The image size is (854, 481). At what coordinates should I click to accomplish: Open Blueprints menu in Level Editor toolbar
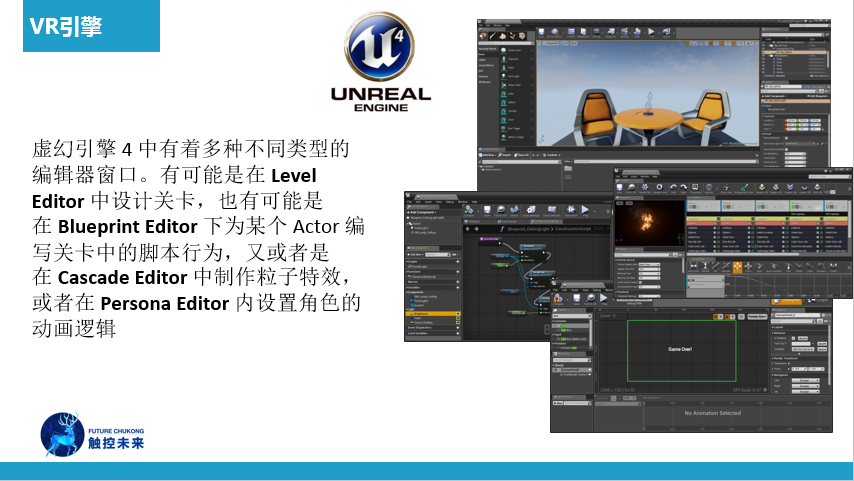611,33
